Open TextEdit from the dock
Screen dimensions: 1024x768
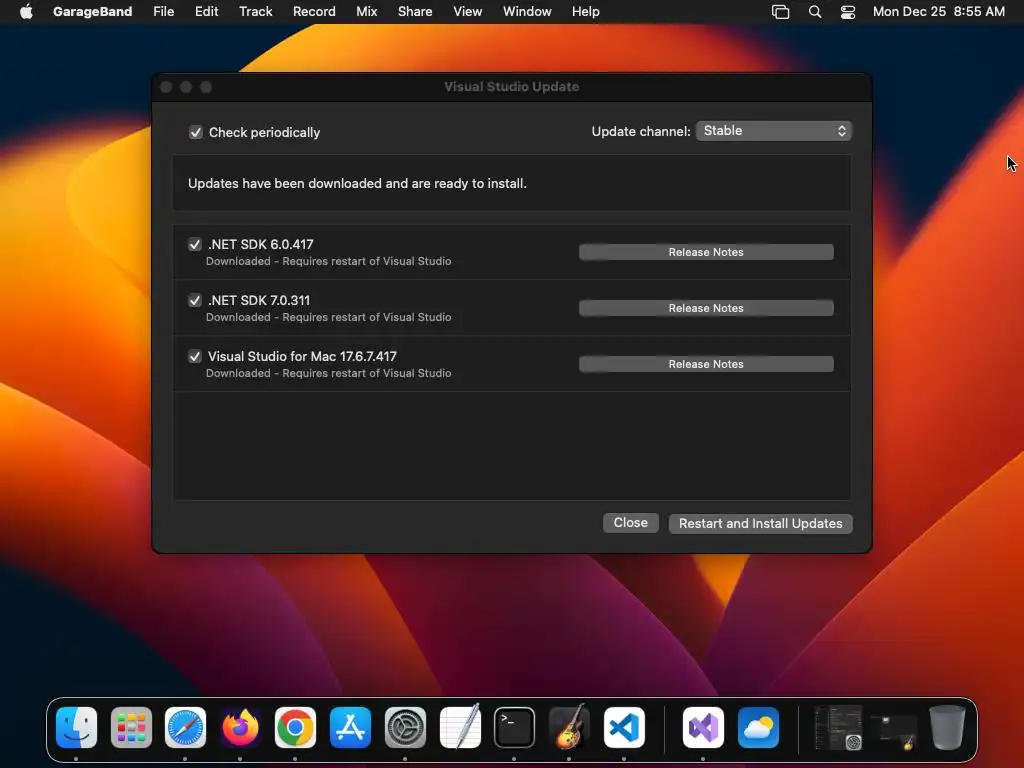(x=460, y=728)
